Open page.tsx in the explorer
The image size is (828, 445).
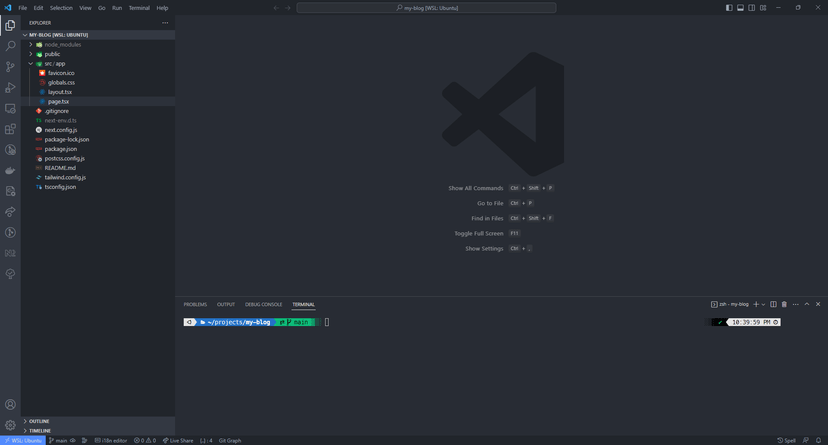tap(98, 101)
